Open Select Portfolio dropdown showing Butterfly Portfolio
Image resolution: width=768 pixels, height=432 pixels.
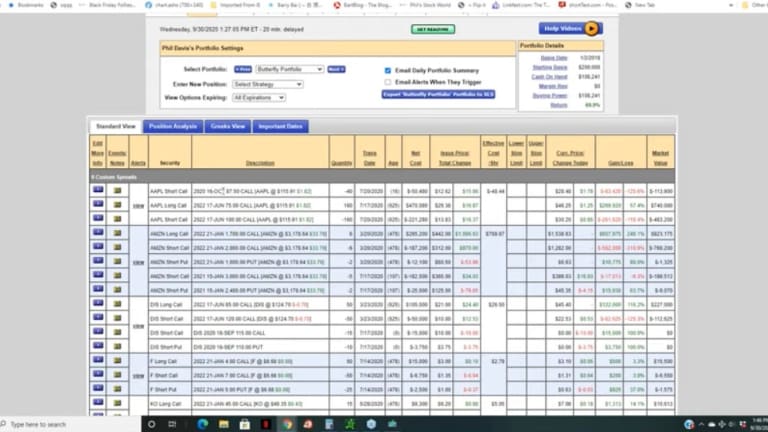(289, 69)
